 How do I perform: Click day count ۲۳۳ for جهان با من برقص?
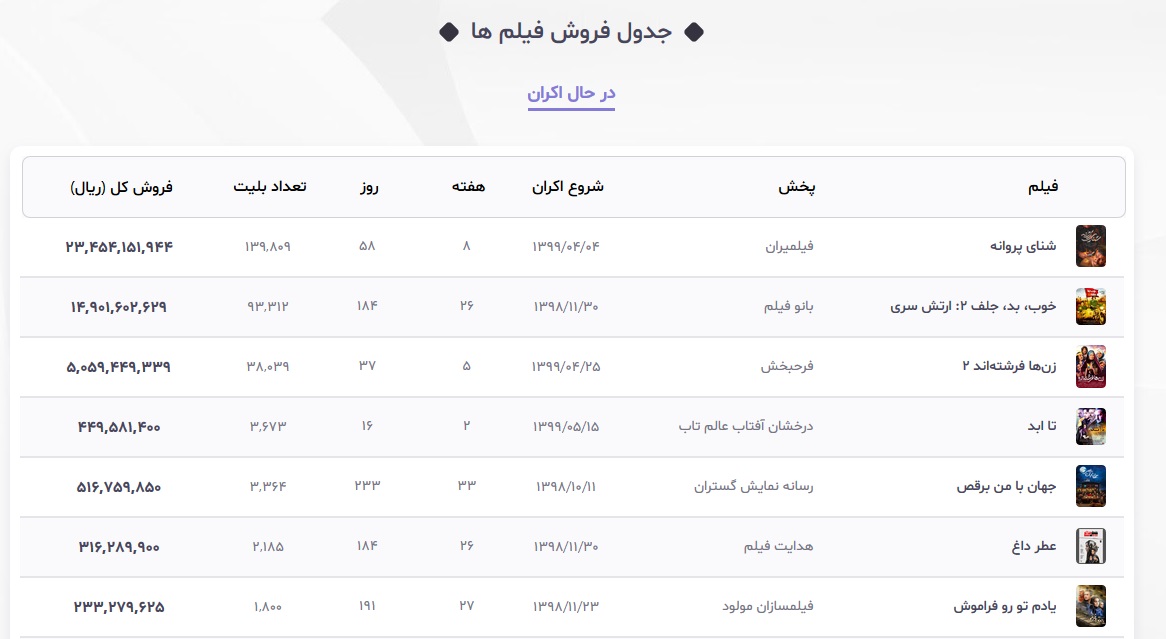(367, 486)
